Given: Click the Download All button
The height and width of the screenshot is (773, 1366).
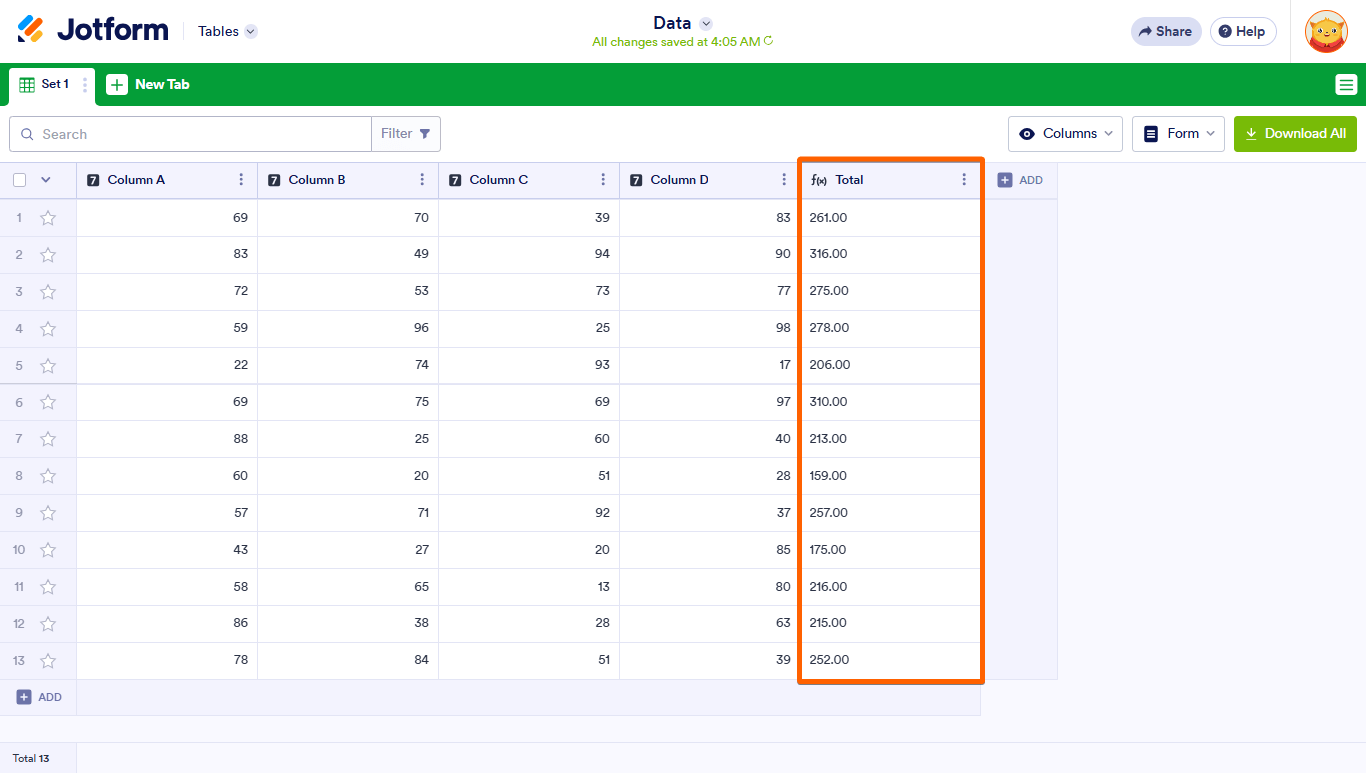Looking at the screenshot, I should [x=1295, y=134].
